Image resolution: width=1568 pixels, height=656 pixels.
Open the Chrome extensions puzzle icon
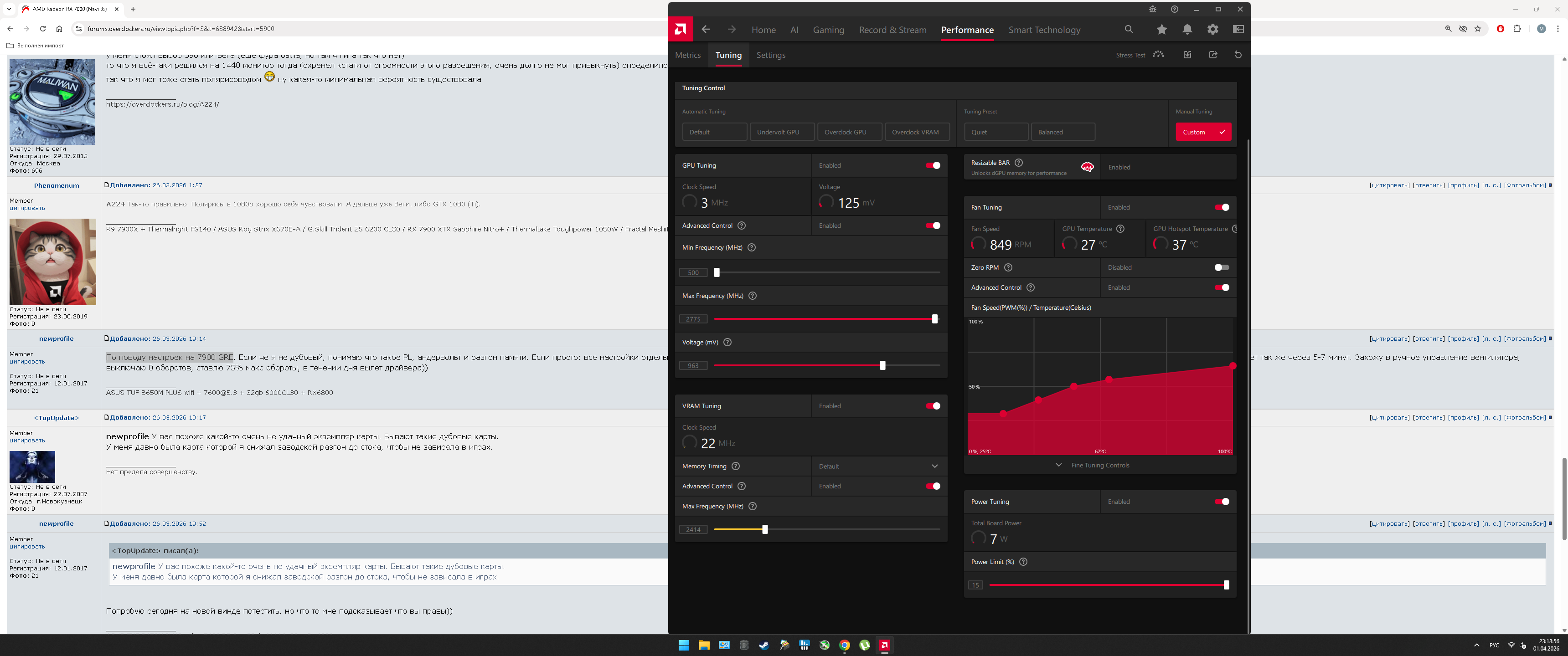coord(1517,29)
